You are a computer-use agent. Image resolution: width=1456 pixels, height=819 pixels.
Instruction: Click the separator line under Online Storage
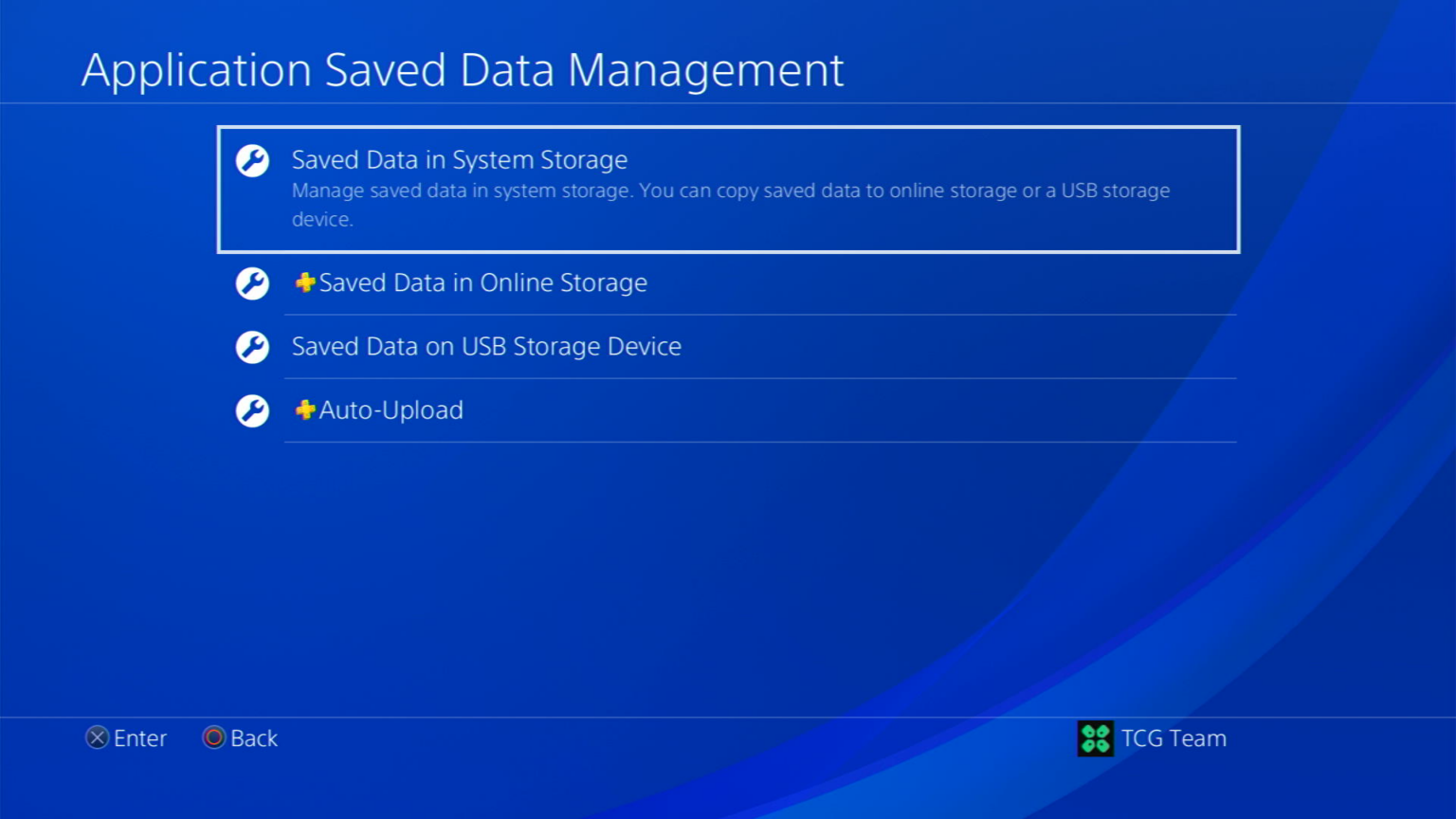point(758,315)
